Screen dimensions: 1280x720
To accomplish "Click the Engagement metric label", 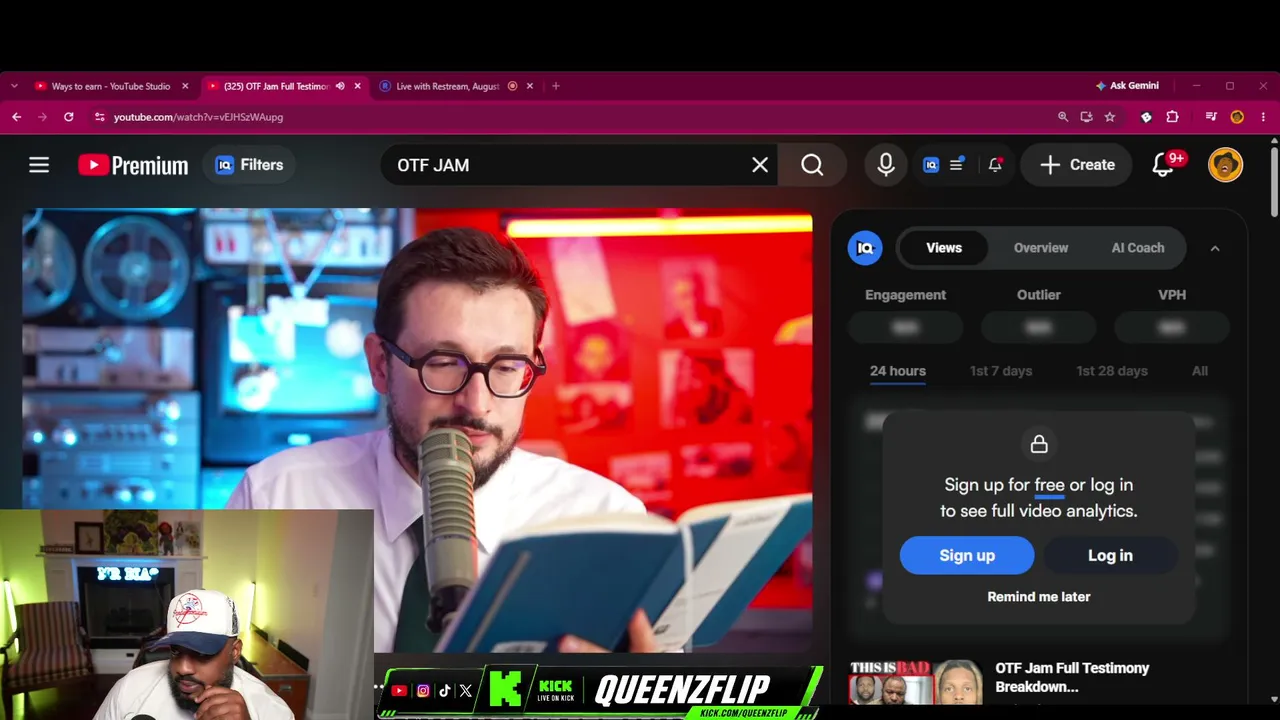I will 906,295.
